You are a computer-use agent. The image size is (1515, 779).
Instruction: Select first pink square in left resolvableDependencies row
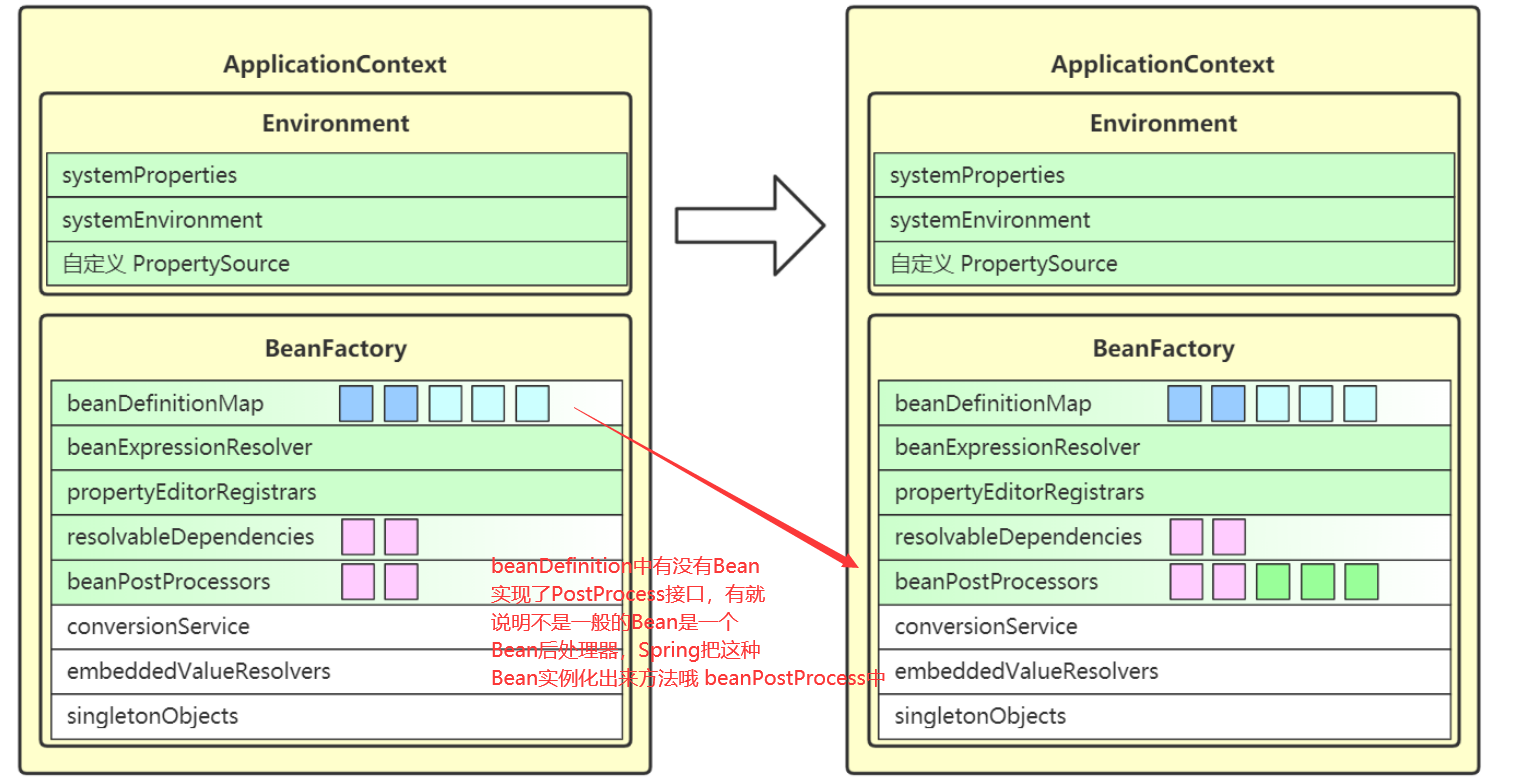(x=358, y=537)
